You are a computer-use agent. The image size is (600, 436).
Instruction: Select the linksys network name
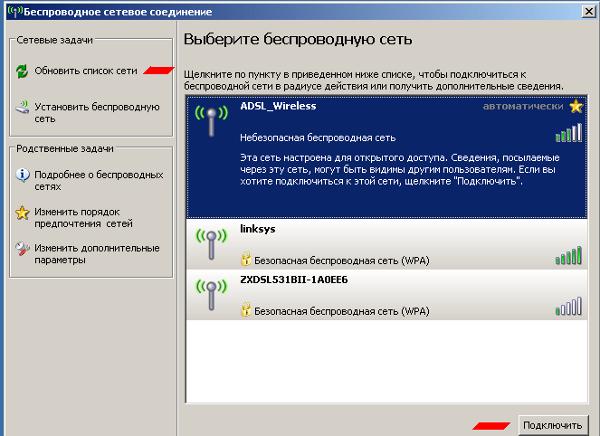(258, 229)
